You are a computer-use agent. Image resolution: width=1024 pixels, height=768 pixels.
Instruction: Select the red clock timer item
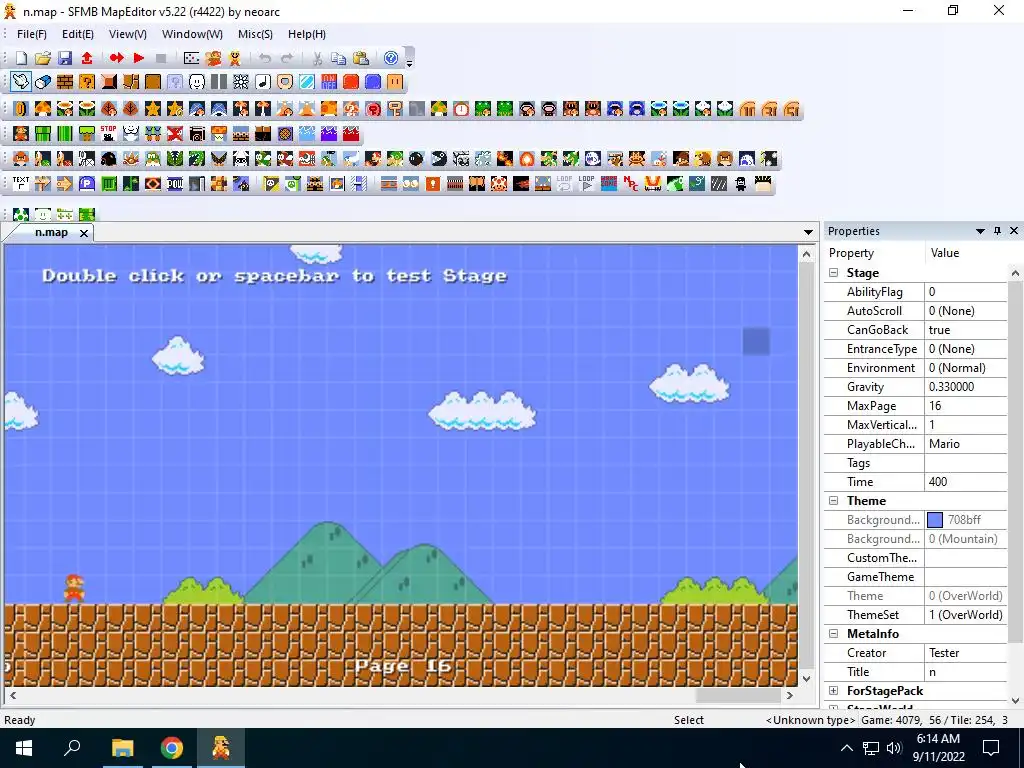pyautogui.click(x=460, y=109)
